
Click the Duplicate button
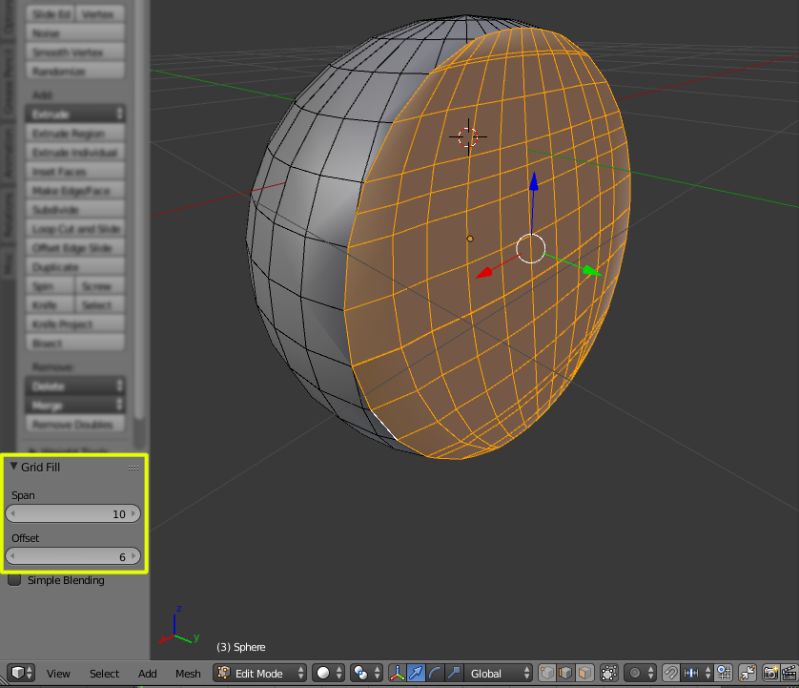(75, 267)
